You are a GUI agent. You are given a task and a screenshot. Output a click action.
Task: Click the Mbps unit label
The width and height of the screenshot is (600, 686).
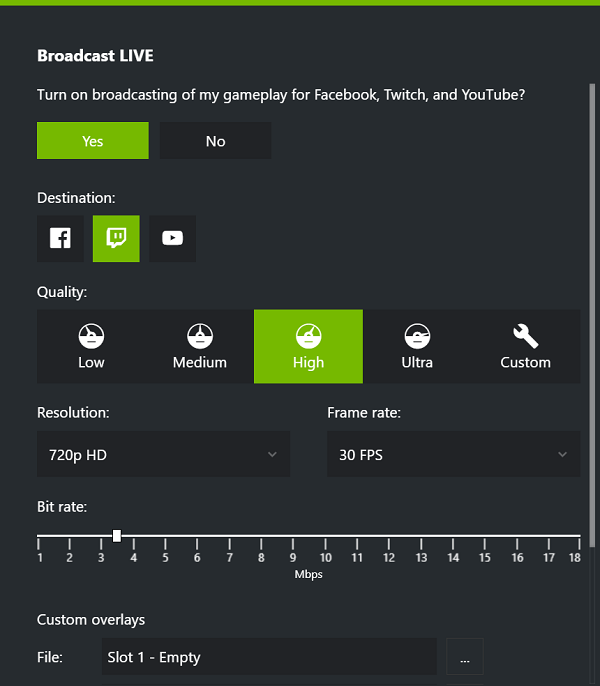[x=309, y=574]
